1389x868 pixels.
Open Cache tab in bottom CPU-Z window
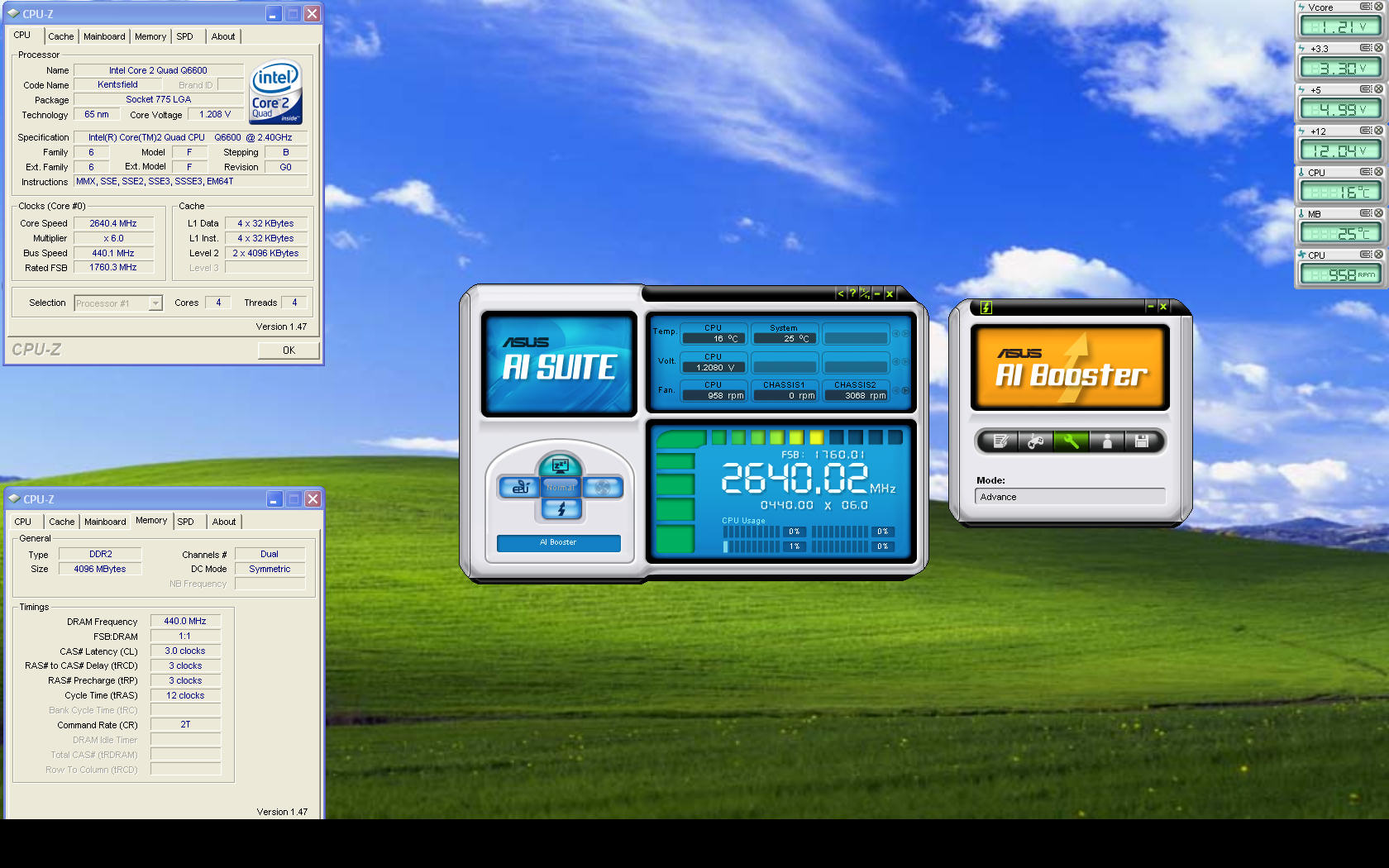coord(61,522)
